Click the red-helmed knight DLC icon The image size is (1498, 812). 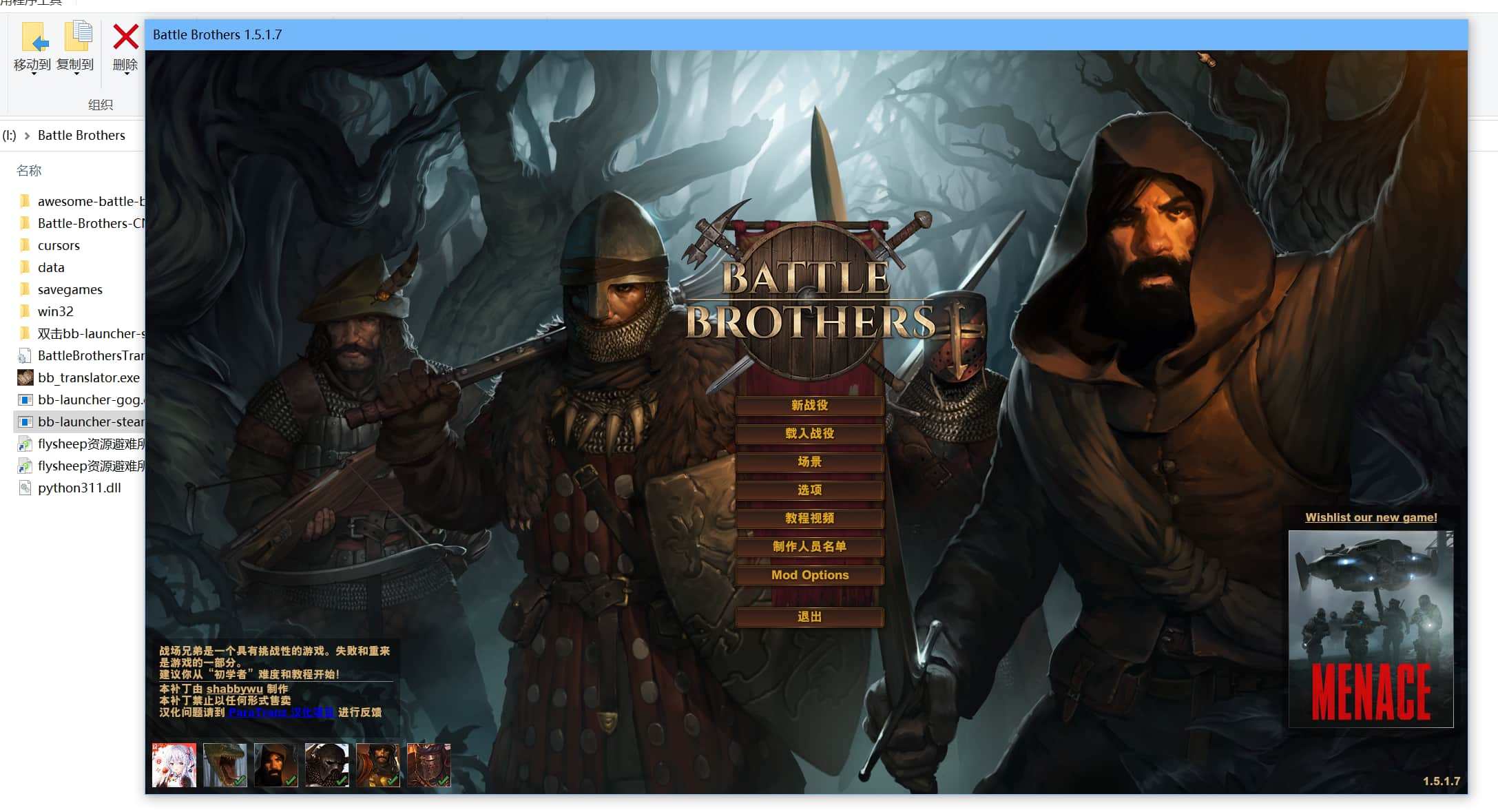click(x=428, y=764)
